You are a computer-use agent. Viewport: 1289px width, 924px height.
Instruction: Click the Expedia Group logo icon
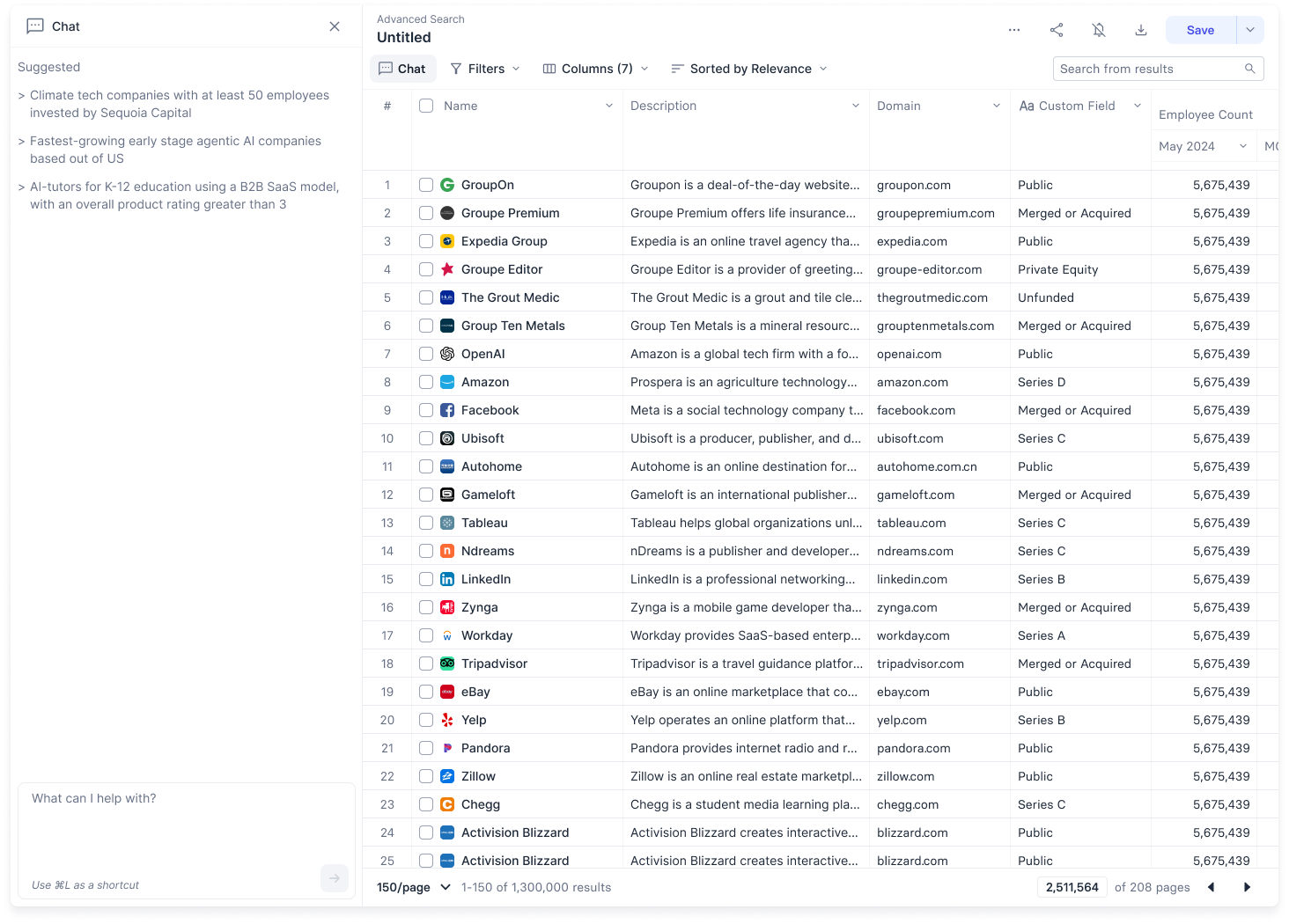[447, 241]
